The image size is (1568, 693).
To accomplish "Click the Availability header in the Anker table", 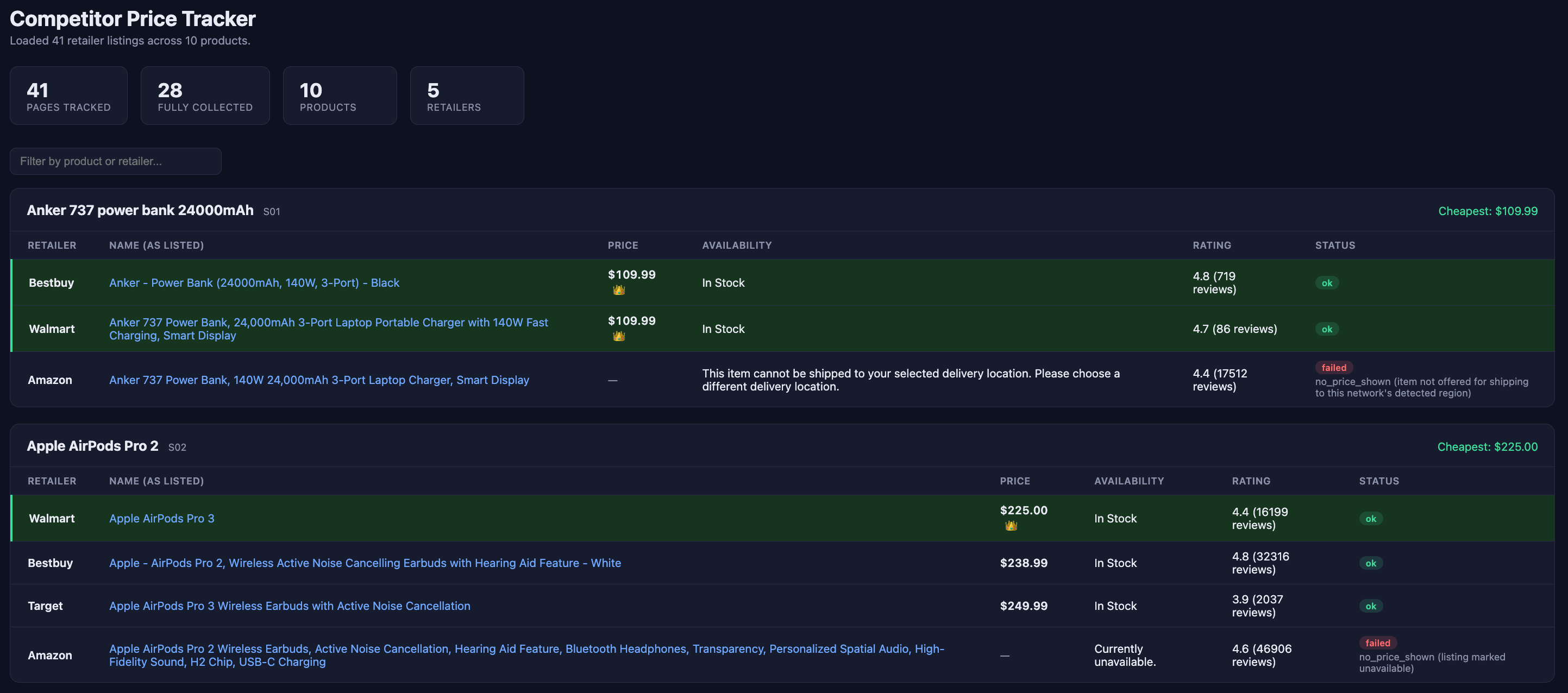I will pyautogui.click(x=737, y=245).
